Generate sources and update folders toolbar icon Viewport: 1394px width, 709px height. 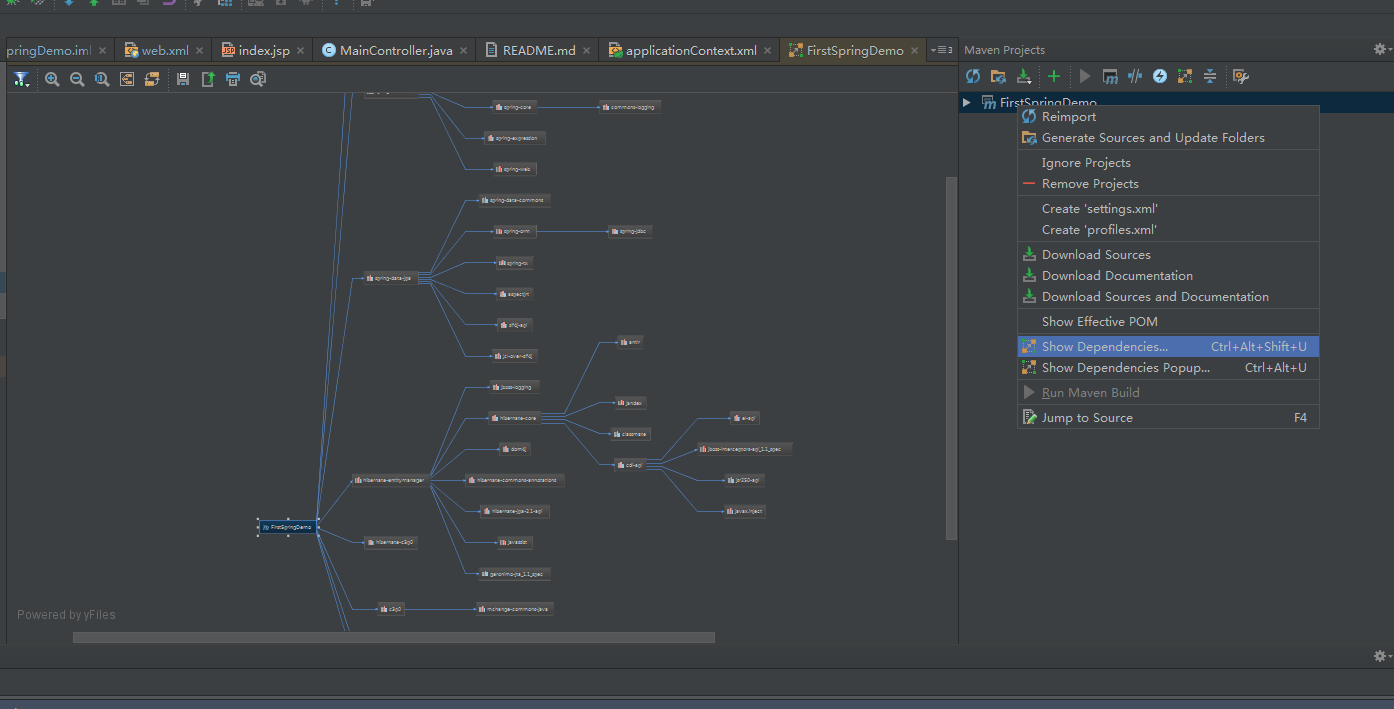tap(998, 76)
